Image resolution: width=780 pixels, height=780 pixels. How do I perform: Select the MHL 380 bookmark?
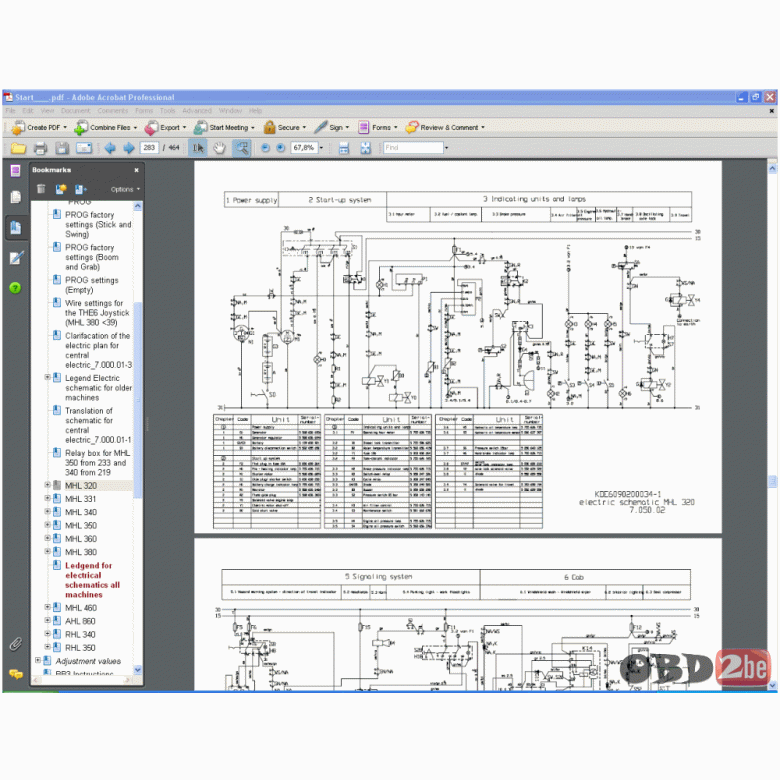(81, 552)
